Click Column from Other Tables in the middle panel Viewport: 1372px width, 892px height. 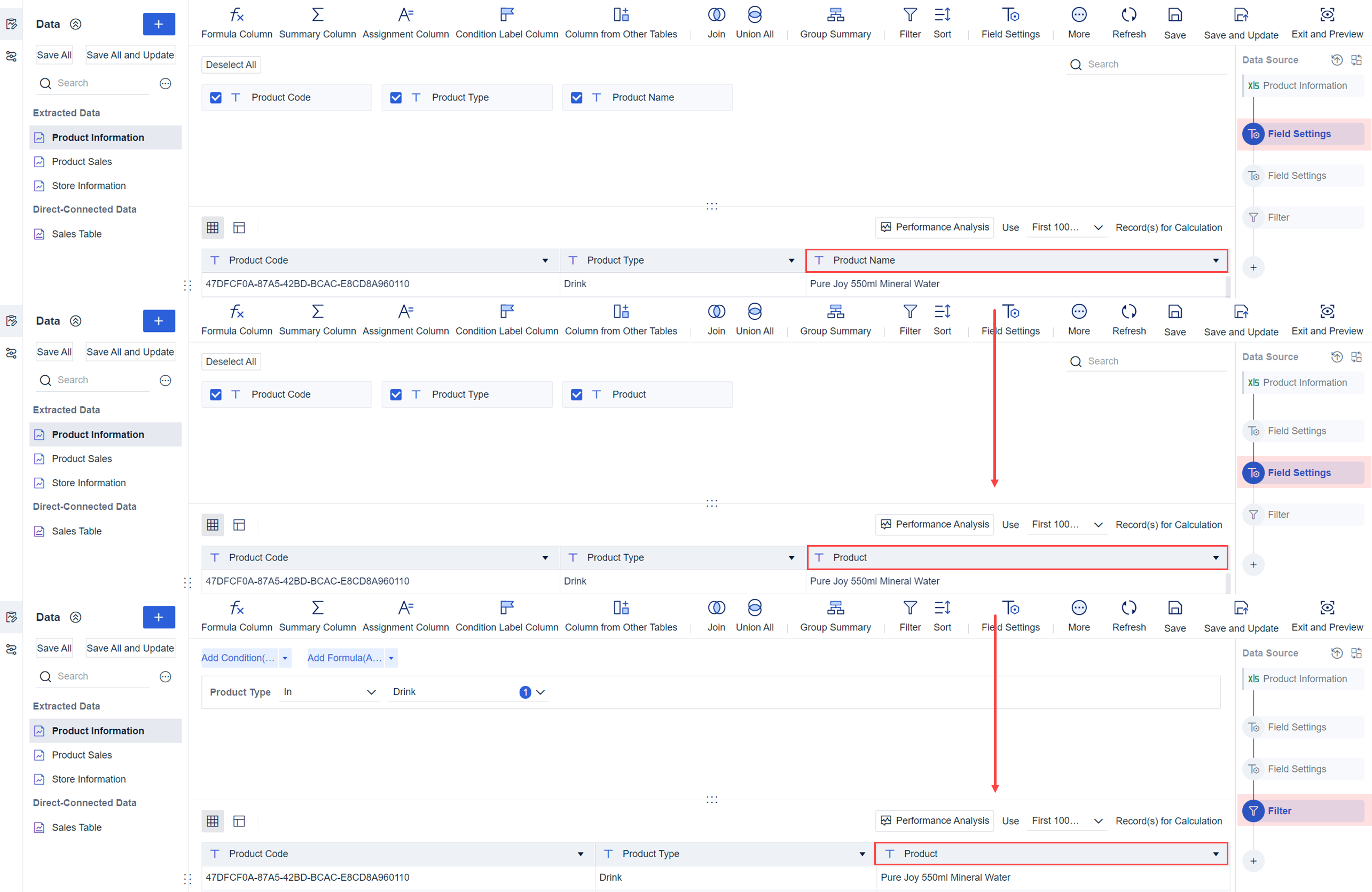coord(620,320)
